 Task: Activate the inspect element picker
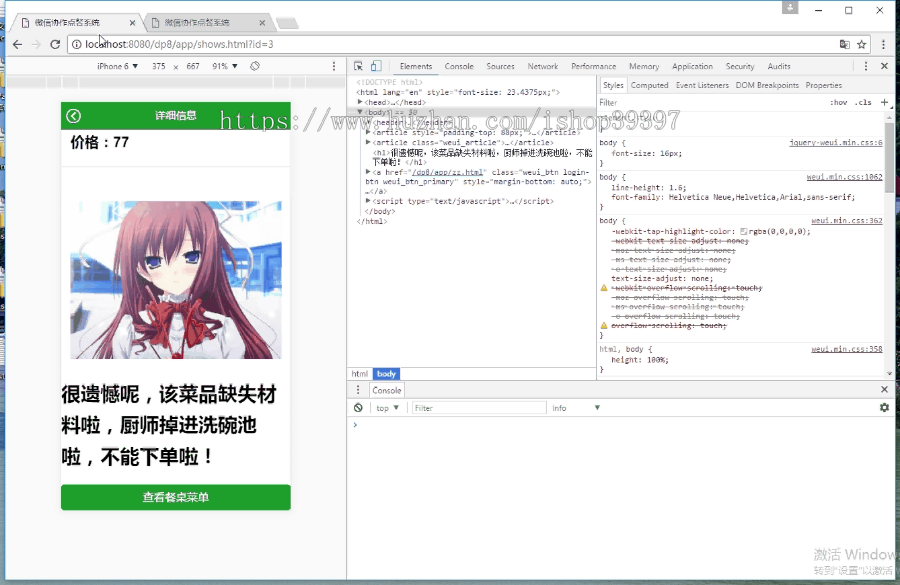coord(358,66)
